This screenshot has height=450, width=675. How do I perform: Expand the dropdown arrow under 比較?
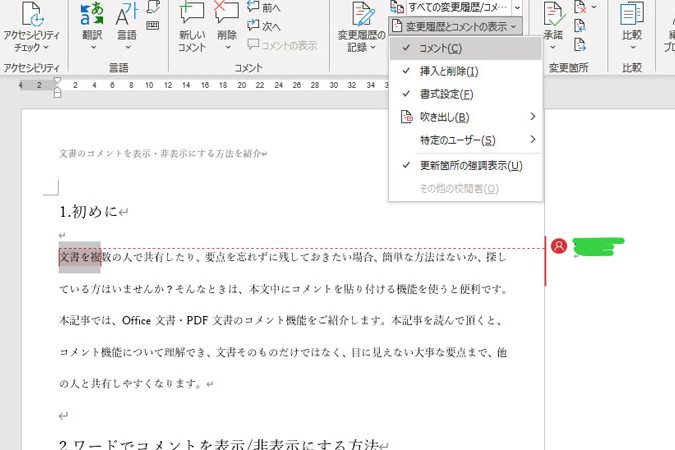click(x=633, y=47)
